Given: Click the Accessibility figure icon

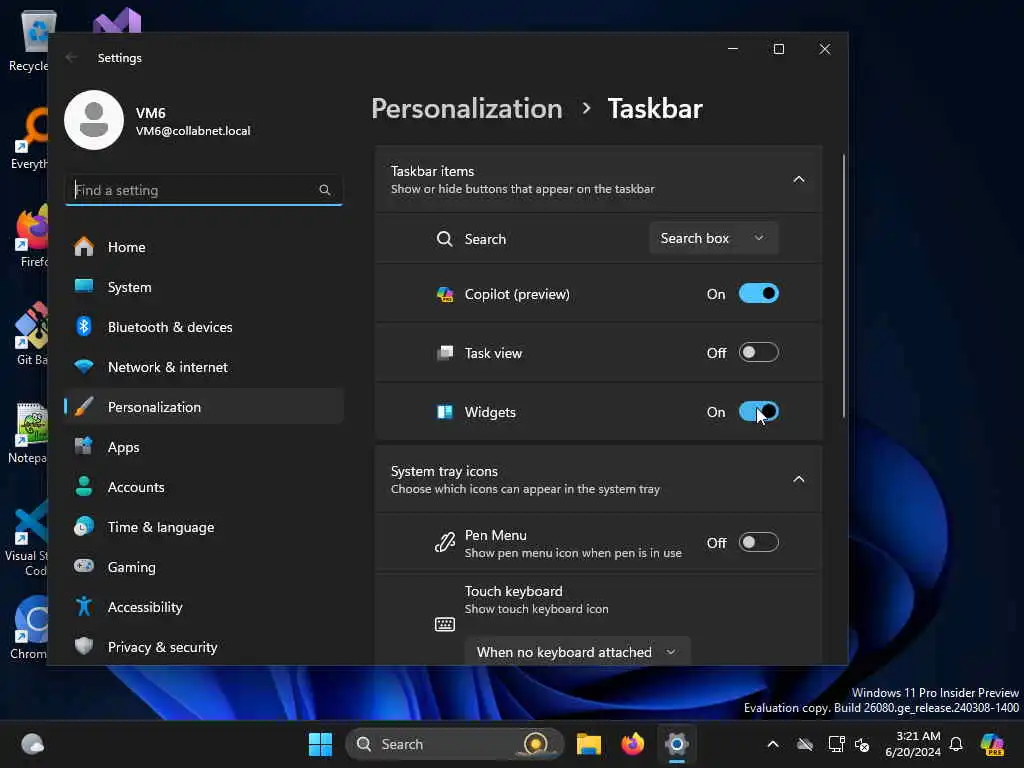Looking at the screenshot, I should pos(84,606).
